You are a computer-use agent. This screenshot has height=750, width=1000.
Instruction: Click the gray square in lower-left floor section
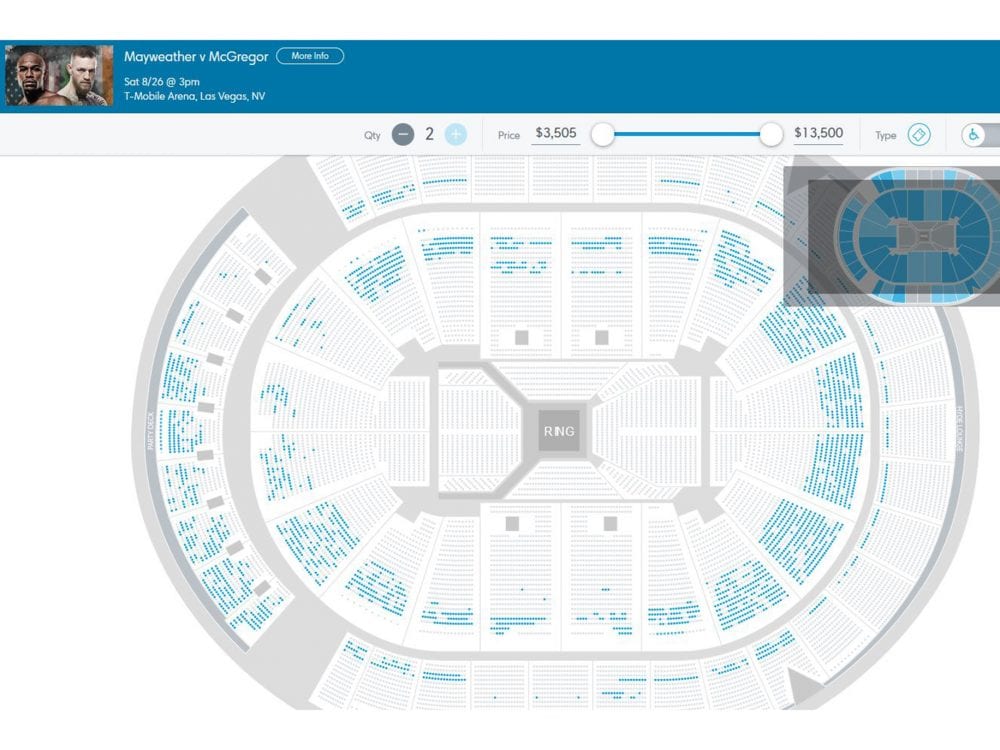(x=511, y=524)
